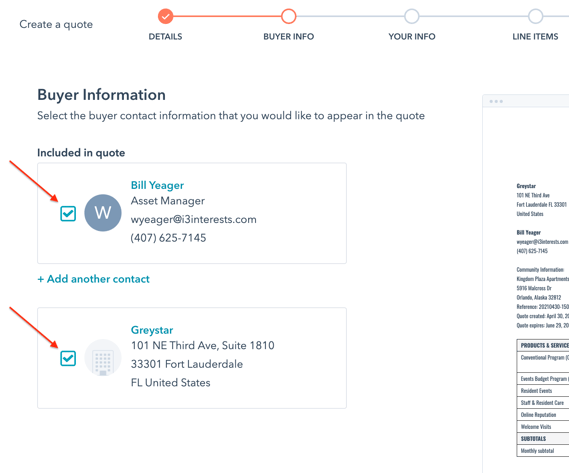
Task: Click the three dots in preview header
Action: coord(496,101)
